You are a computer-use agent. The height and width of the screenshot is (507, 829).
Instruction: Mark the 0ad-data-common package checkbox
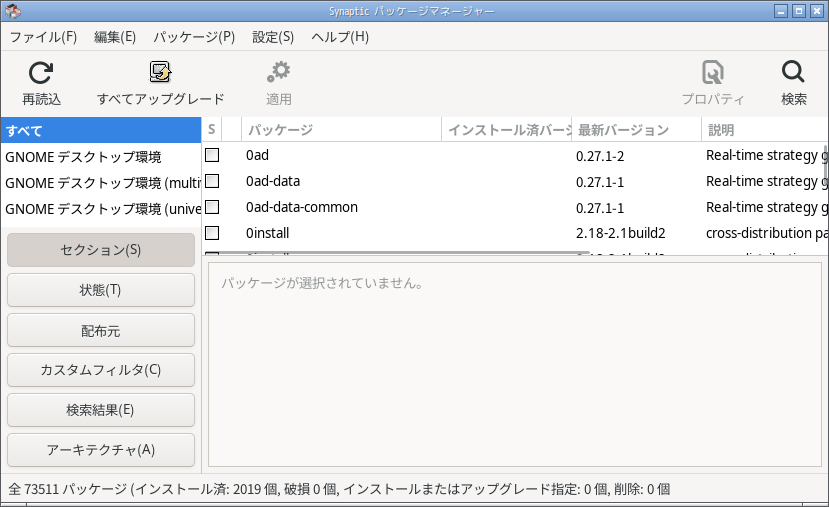click(x=212, y=208)
